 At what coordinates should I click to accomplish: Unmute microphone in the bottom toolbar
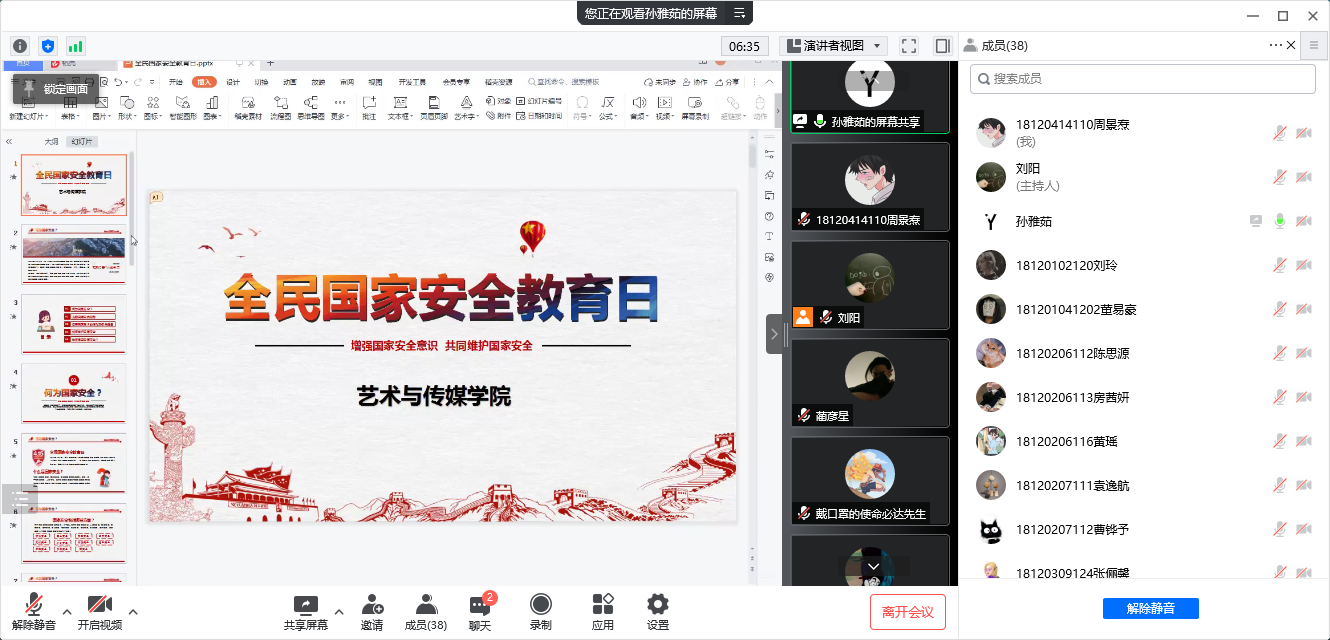(34, 612)
